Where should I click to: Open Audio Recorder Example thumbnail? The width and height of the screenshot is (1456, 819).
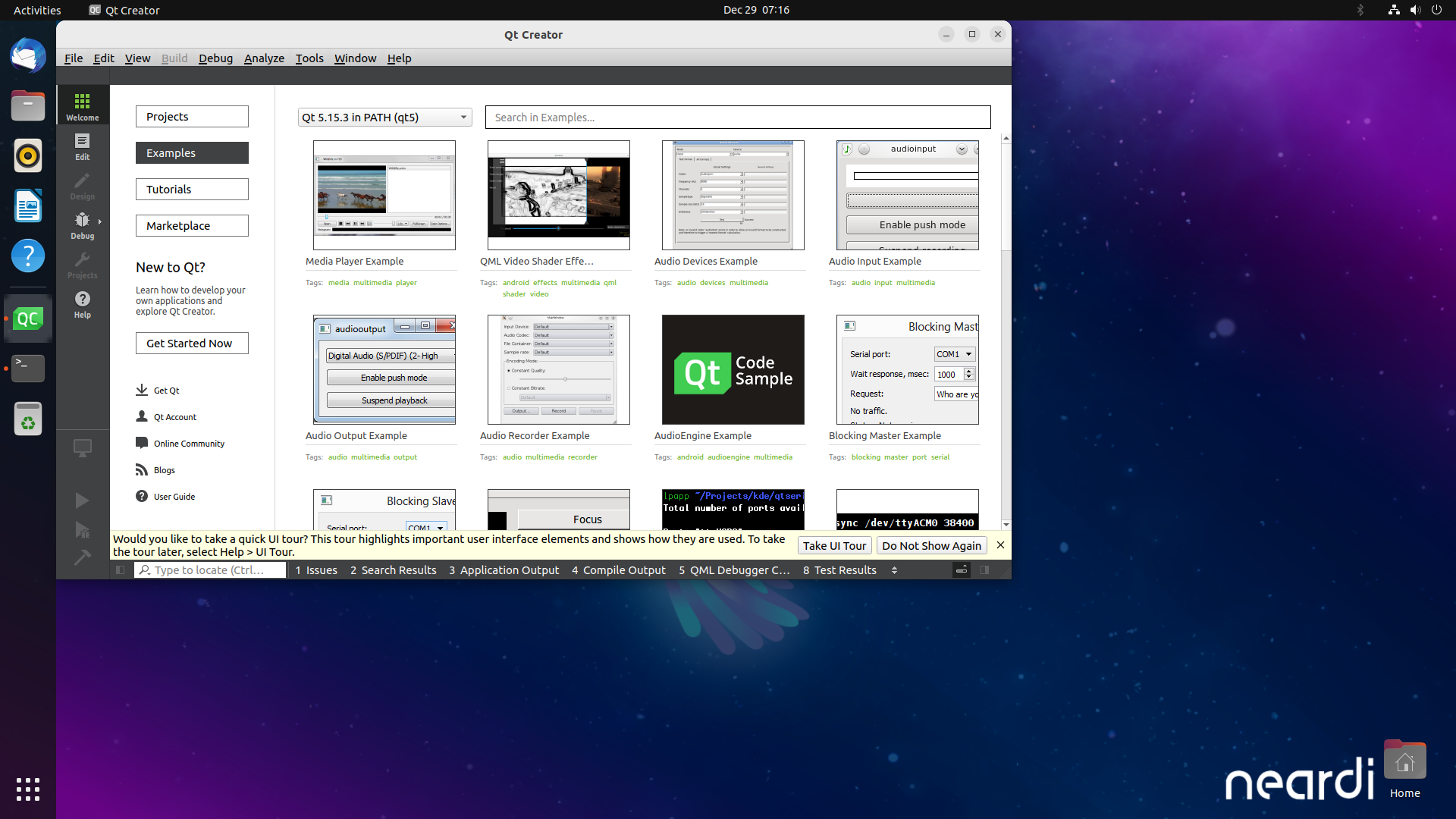pyautogui.click(x=558, y=369)
